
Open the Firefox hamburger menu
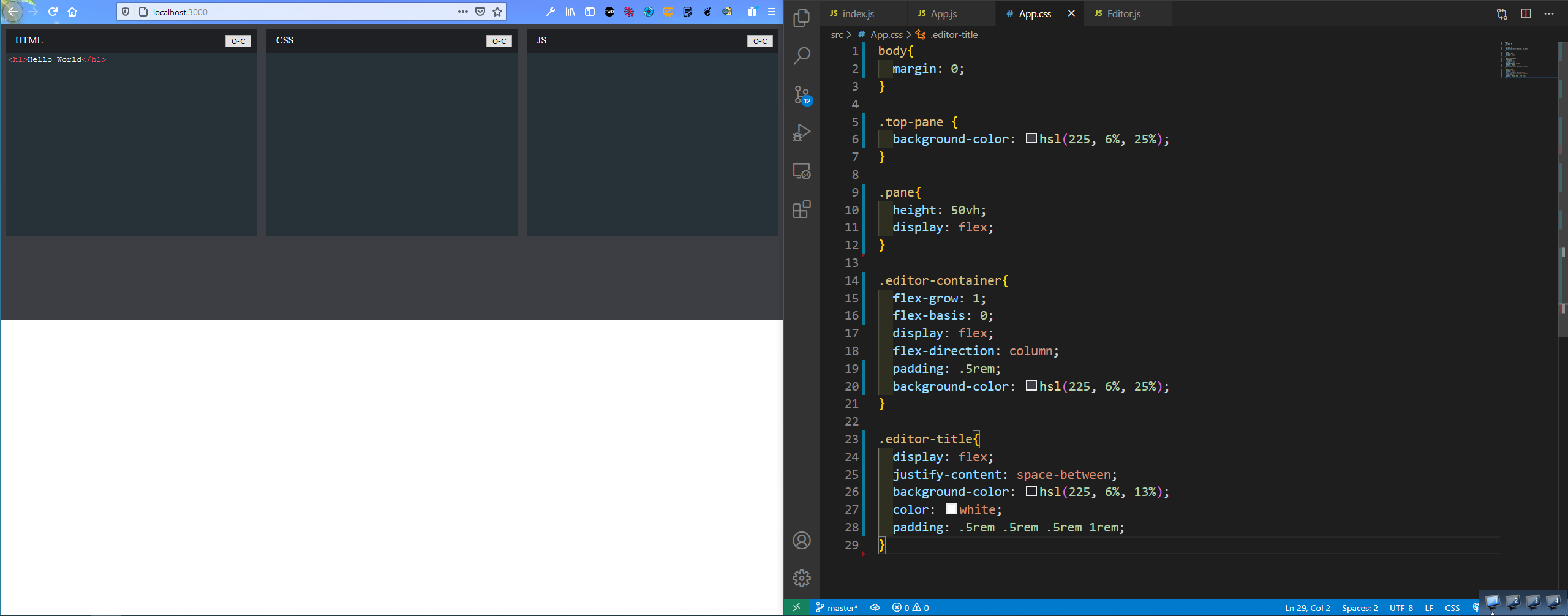click(772, 12)
